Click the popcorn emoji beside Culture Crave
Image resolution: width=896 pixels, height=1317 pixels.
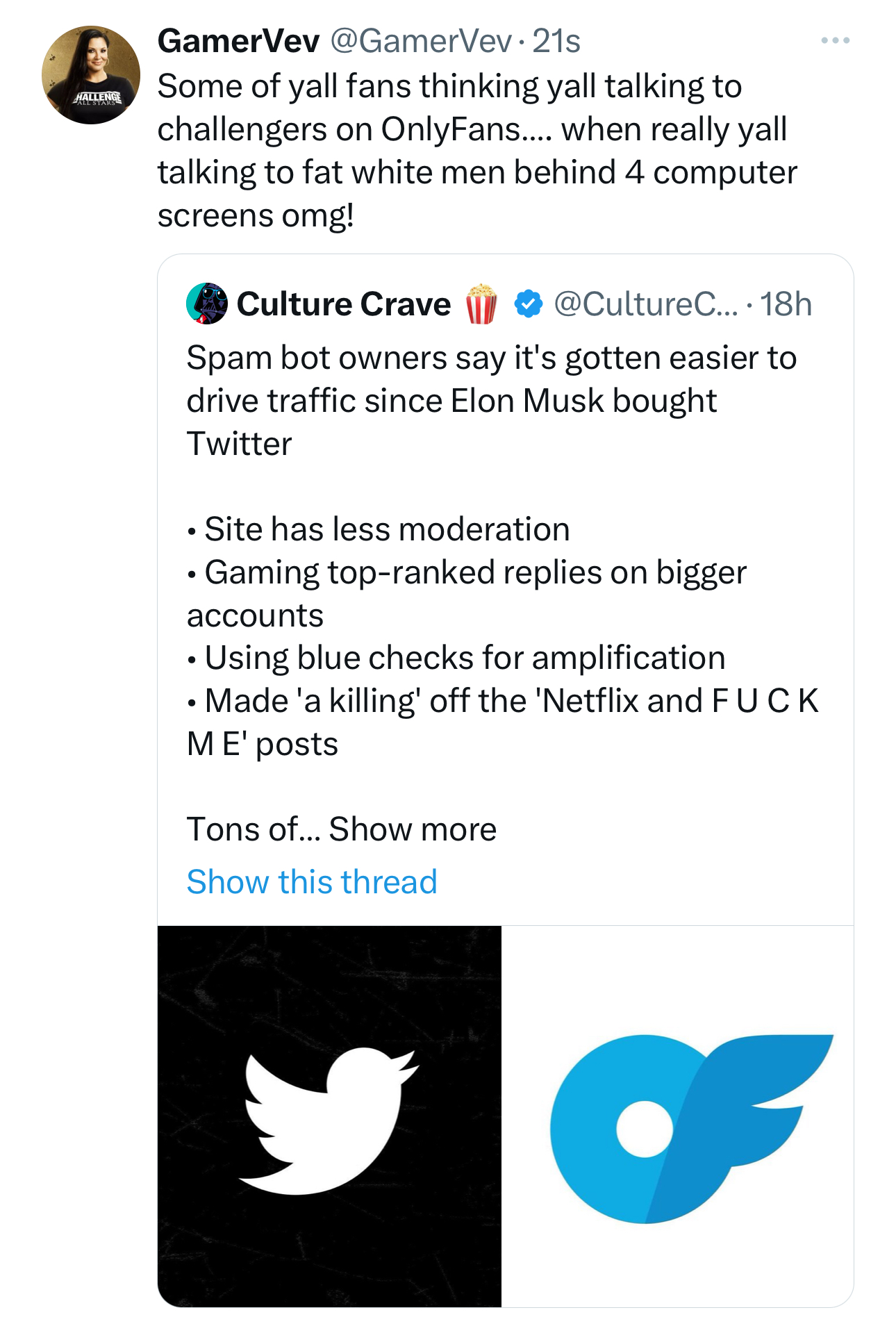[481, 304]
